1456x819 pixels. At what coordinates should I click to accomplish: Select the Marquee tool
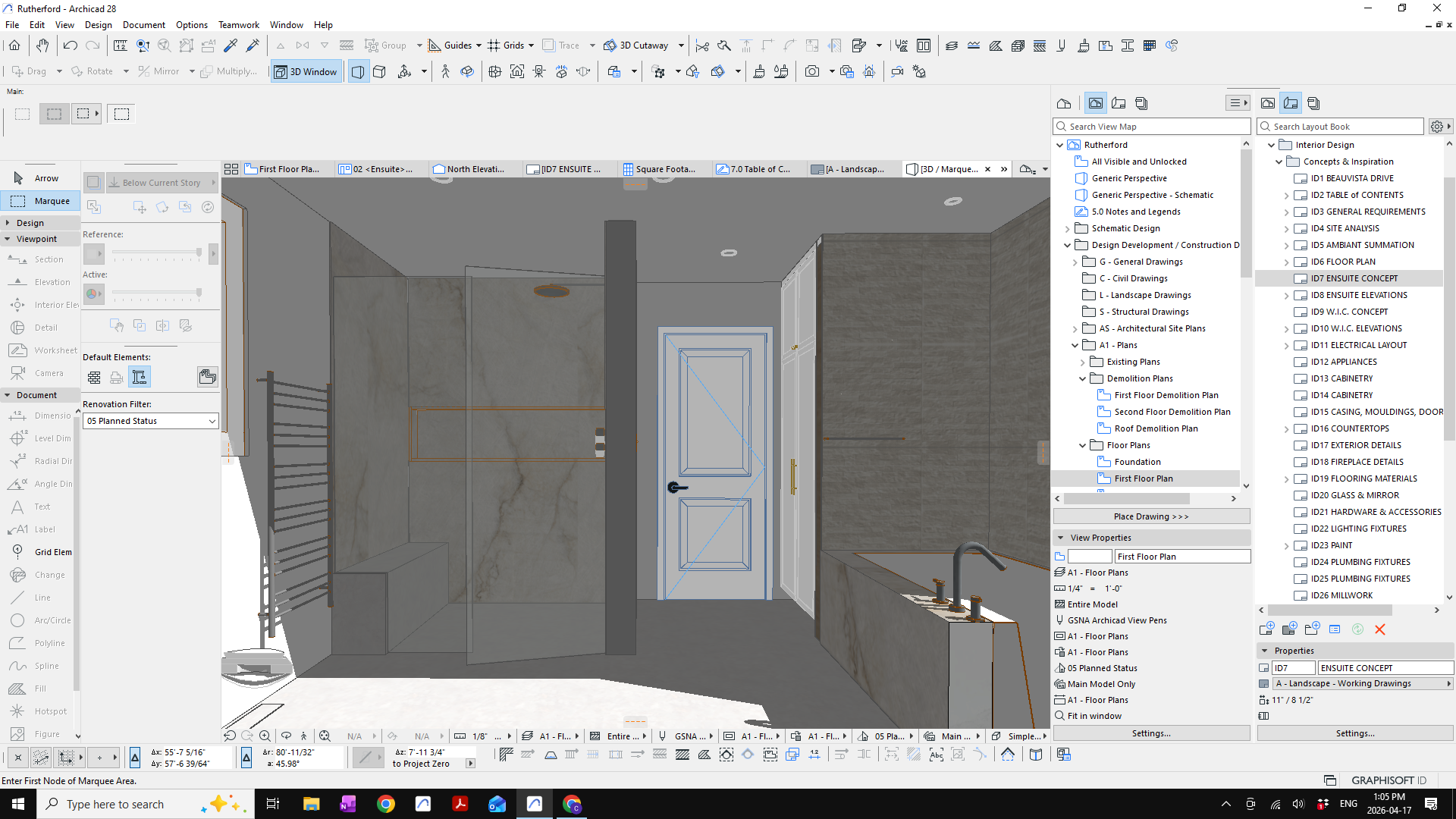tap(40, 201)
